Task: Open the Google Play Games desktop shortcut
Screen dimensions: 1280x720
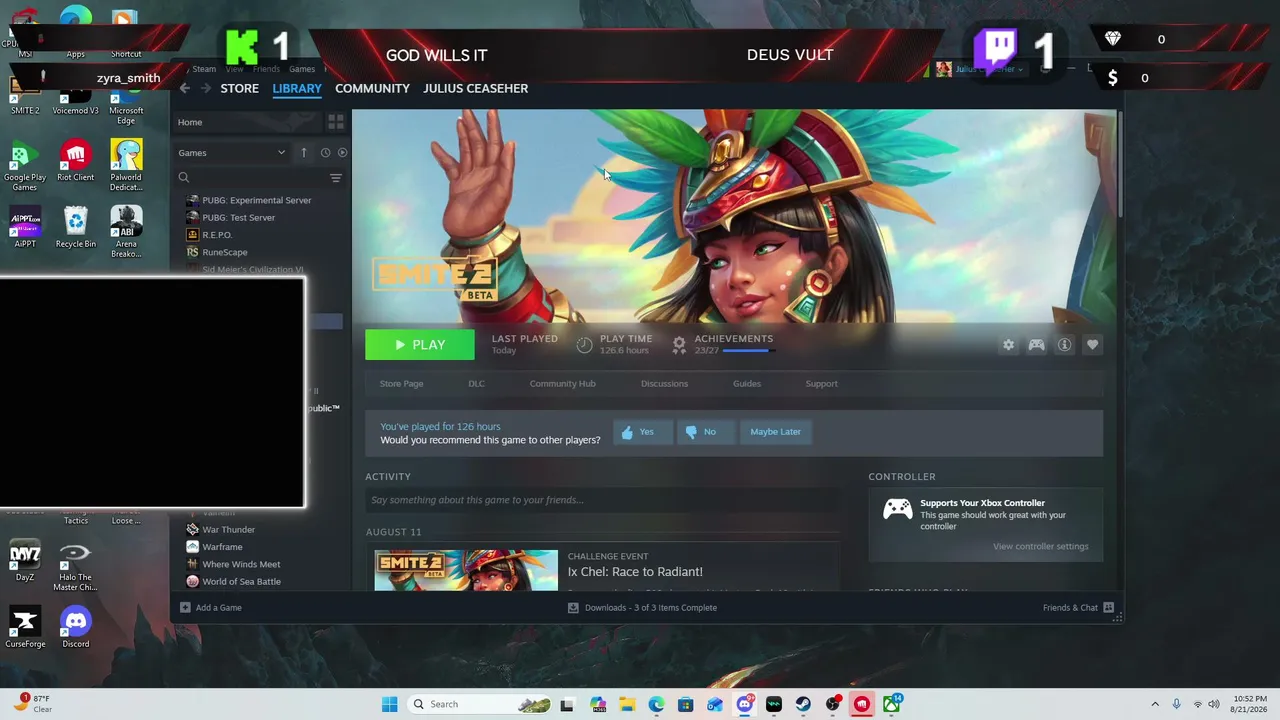Action: pyautogui.click(x=25, y=166)
